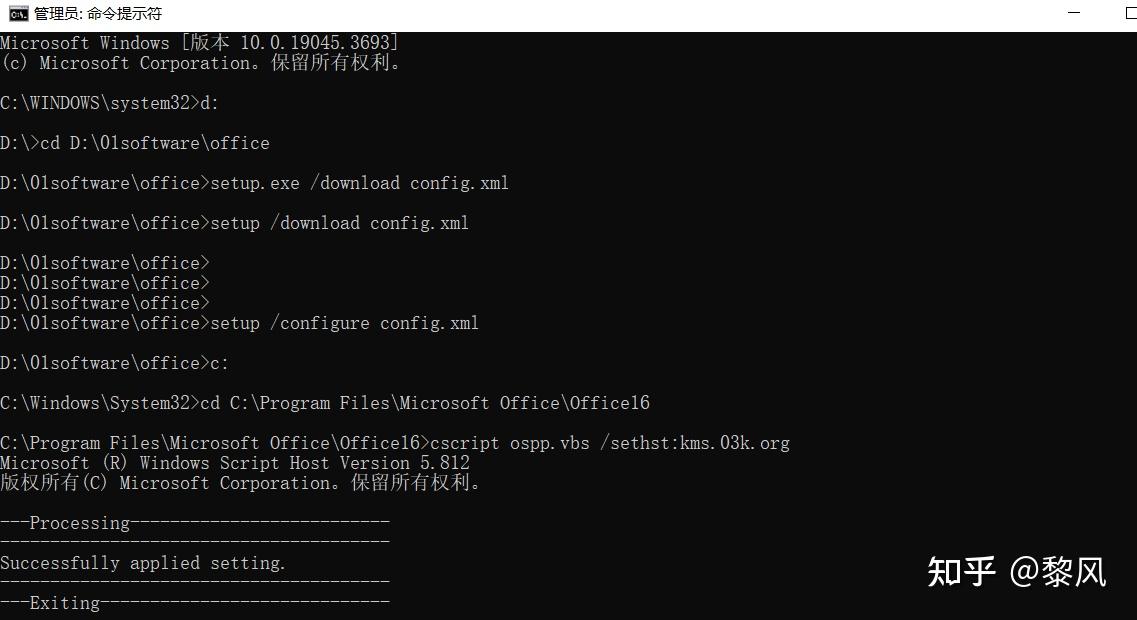Click the Windows Script Host Version 5.812 line
1137x620 pixels.
[x=234, y=463]
